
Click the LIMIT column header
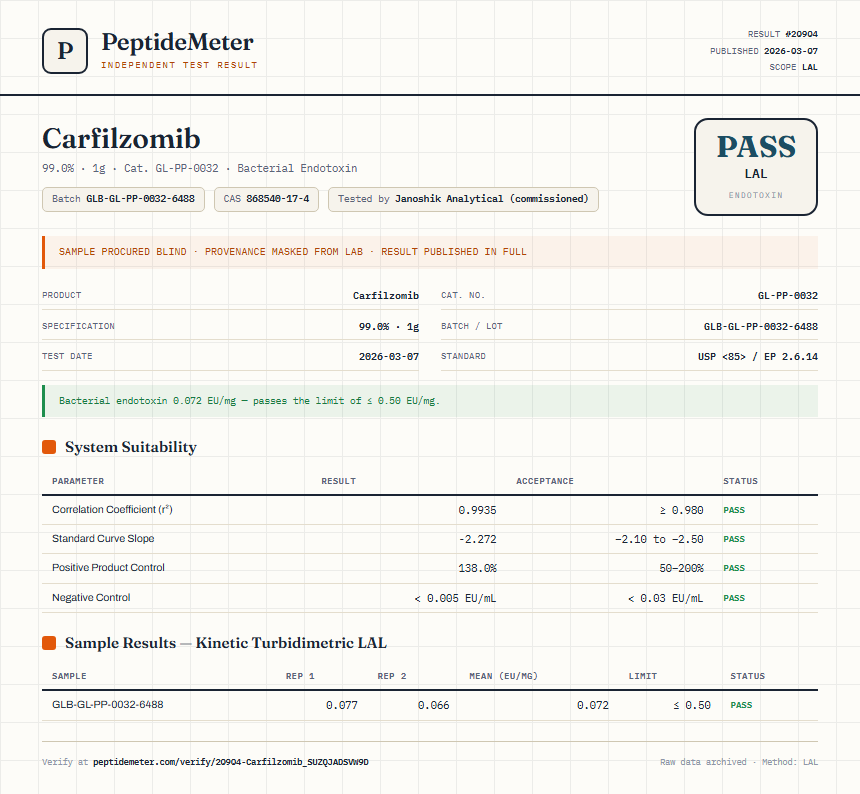point(642,676)
